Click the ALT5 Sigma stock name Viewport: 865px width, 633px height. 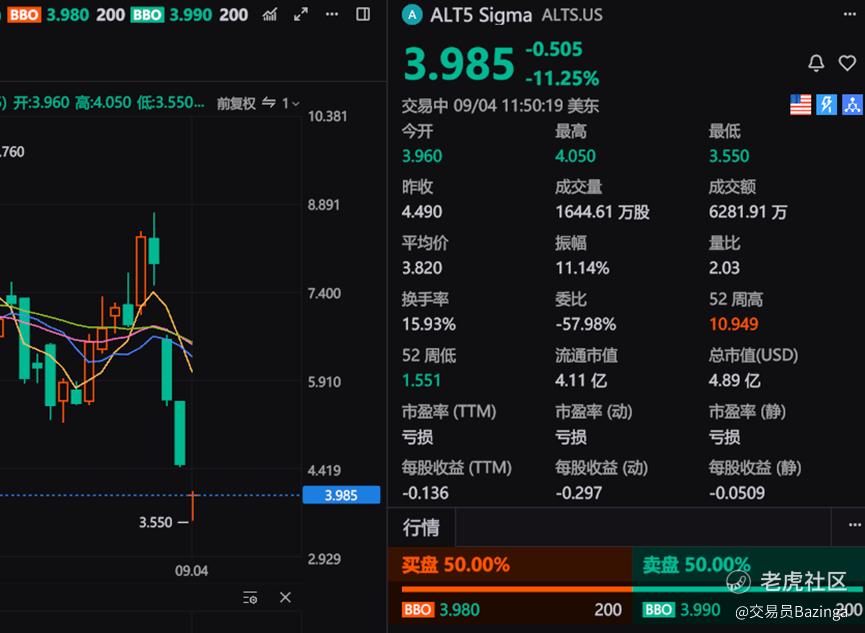coord(481,15)
